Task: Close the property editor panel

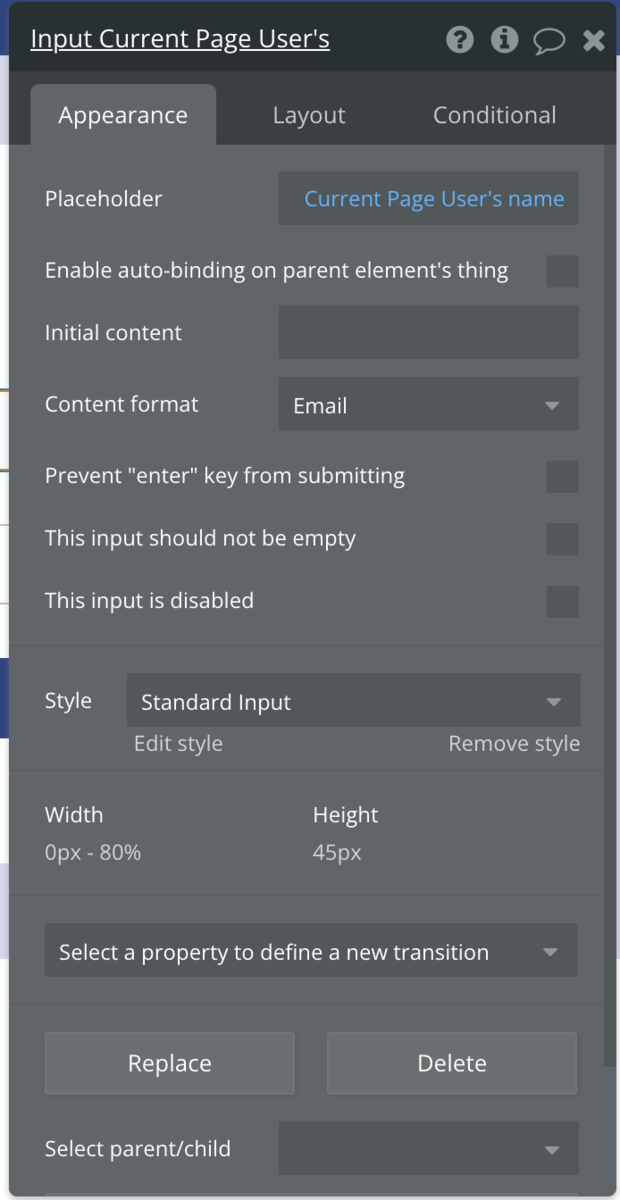Action: pos(594,40)
